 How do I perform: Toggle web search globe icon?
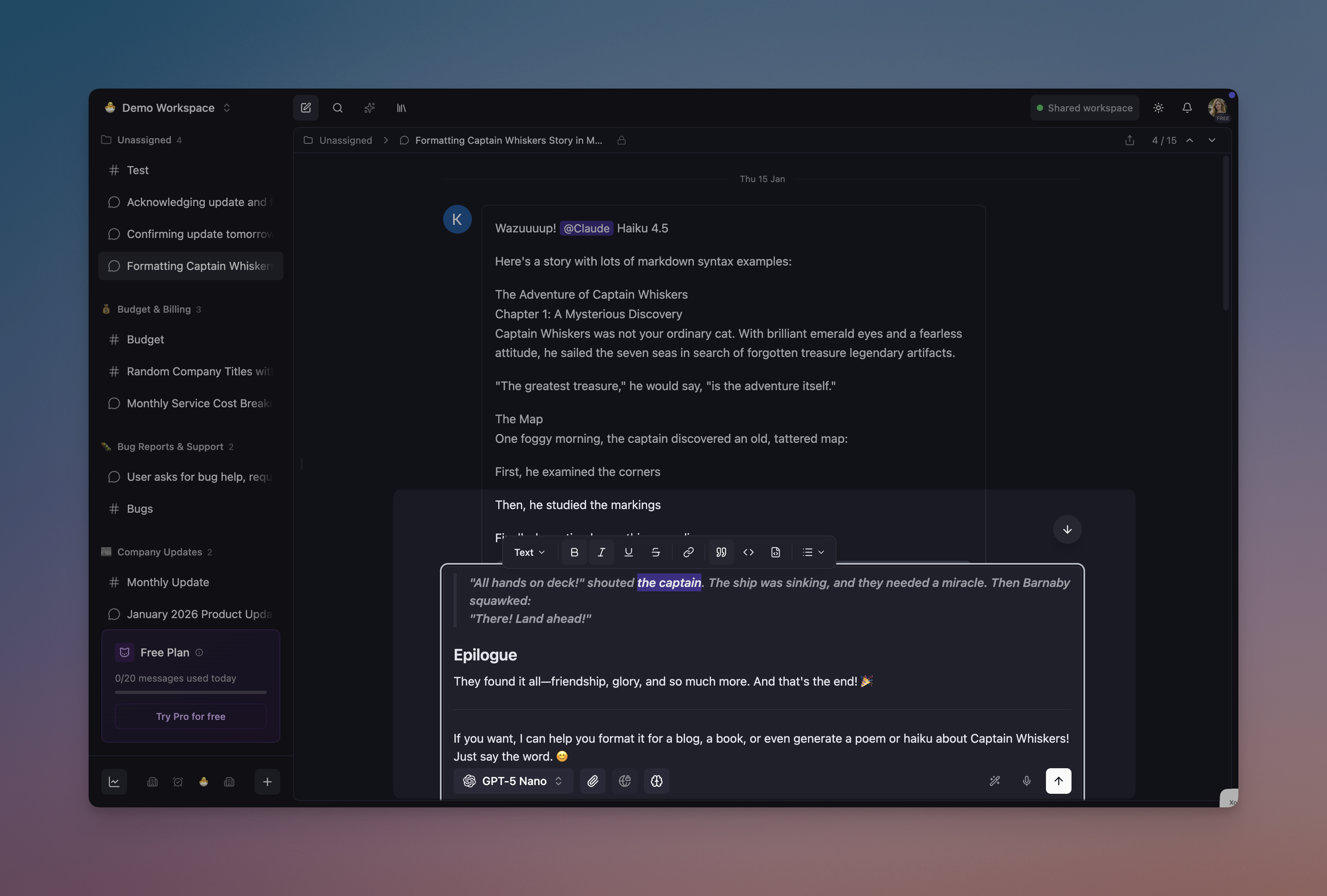pos(625,781)
